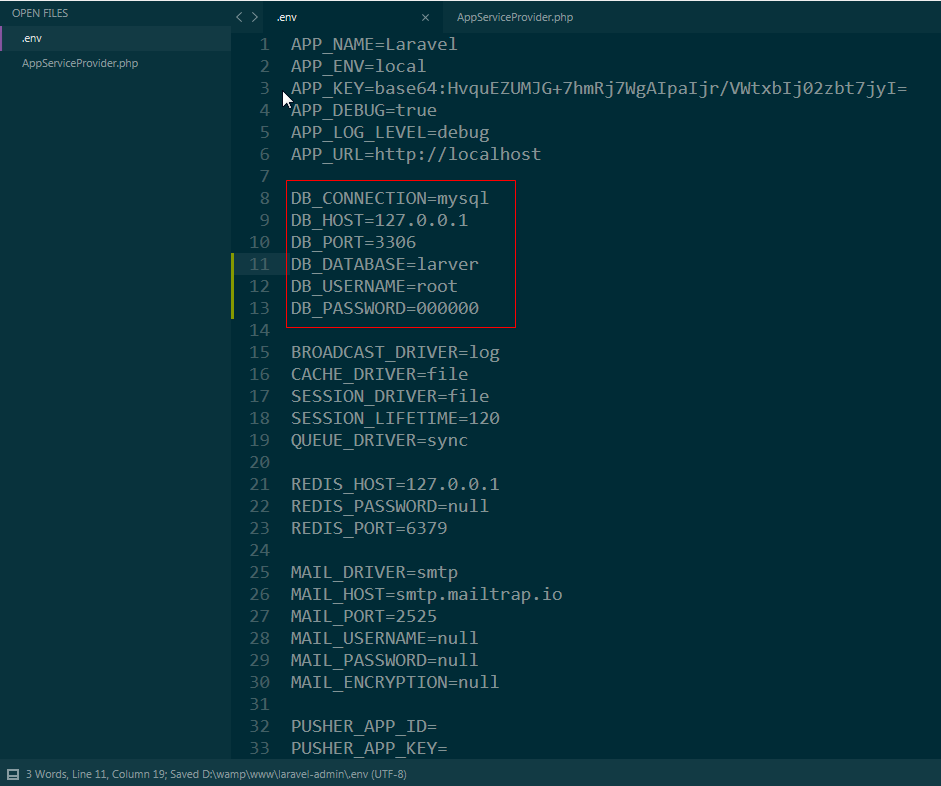
Task: Click the MAIL_PORT=2525 line
Action: 364,616
